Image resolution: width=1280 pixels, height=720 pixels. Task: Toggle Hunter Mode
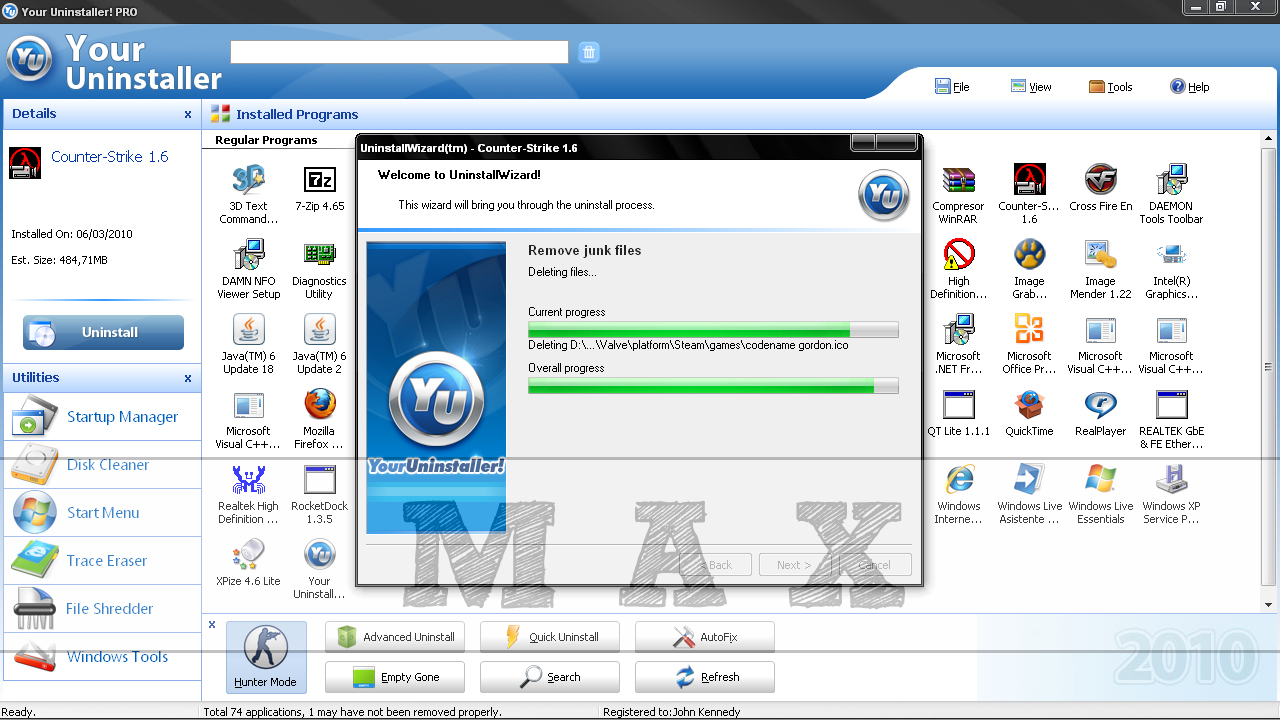tap(266, 657)
